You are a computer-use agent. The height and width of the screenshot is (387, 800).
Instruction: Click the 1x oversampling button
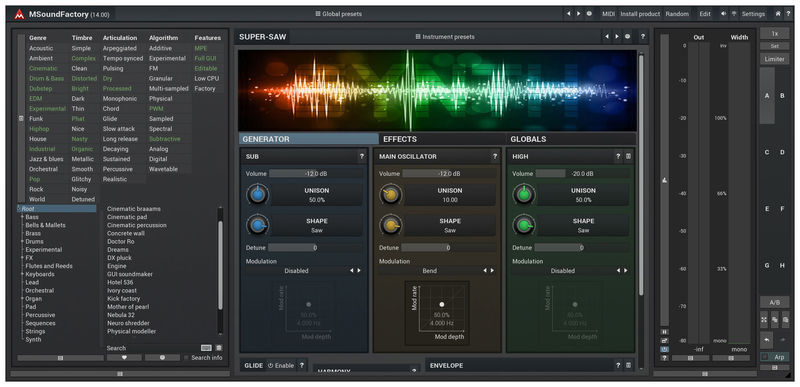click(x=774, y=34)
